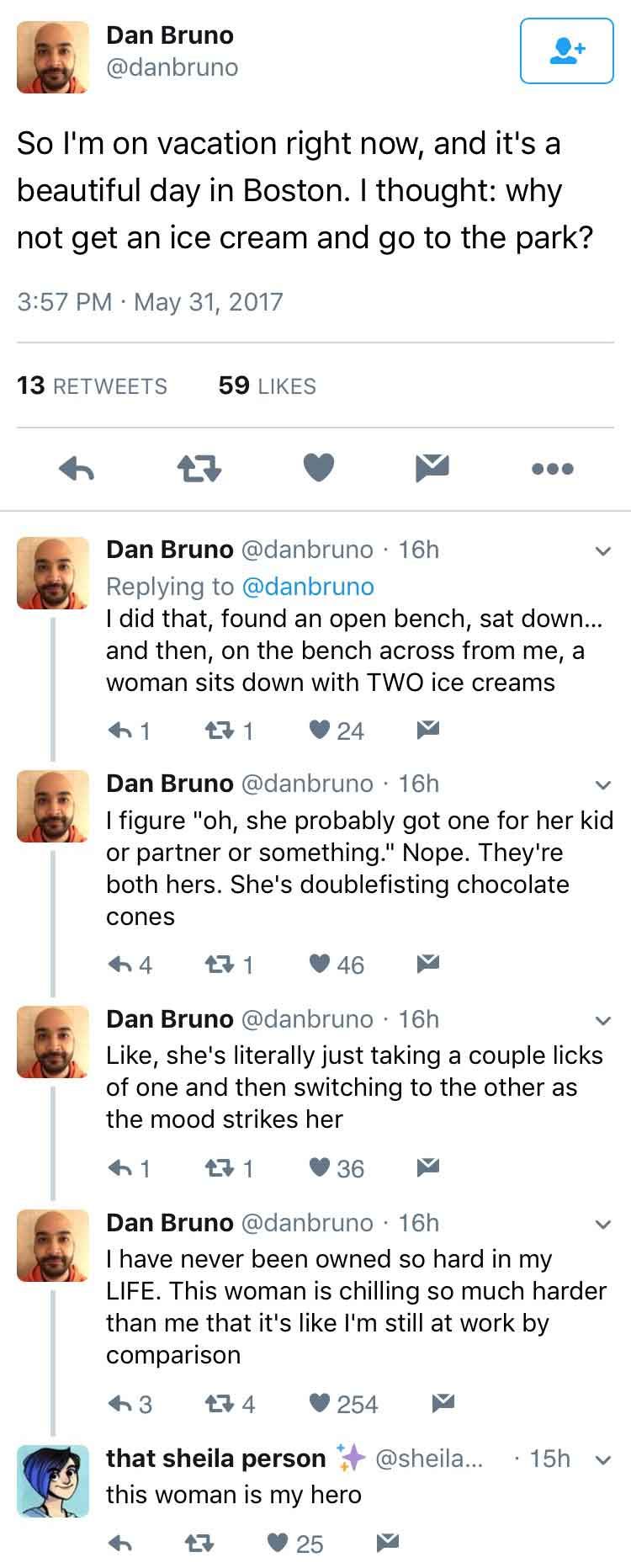Open Dan Bruno's profile photo at top

[53, 57]
